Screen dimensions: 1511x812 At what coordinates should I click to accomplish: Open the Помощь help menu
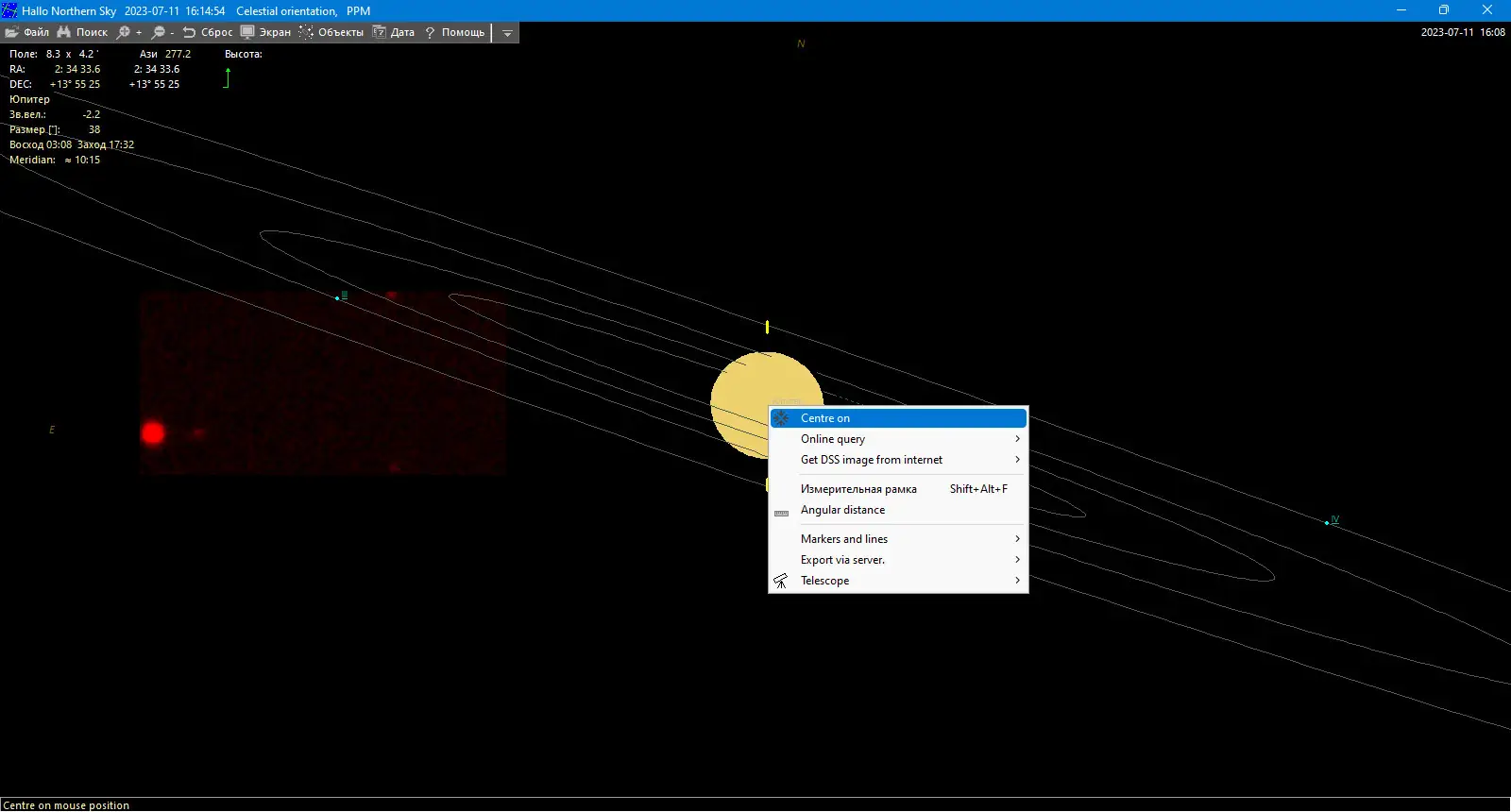pos(454,32)
